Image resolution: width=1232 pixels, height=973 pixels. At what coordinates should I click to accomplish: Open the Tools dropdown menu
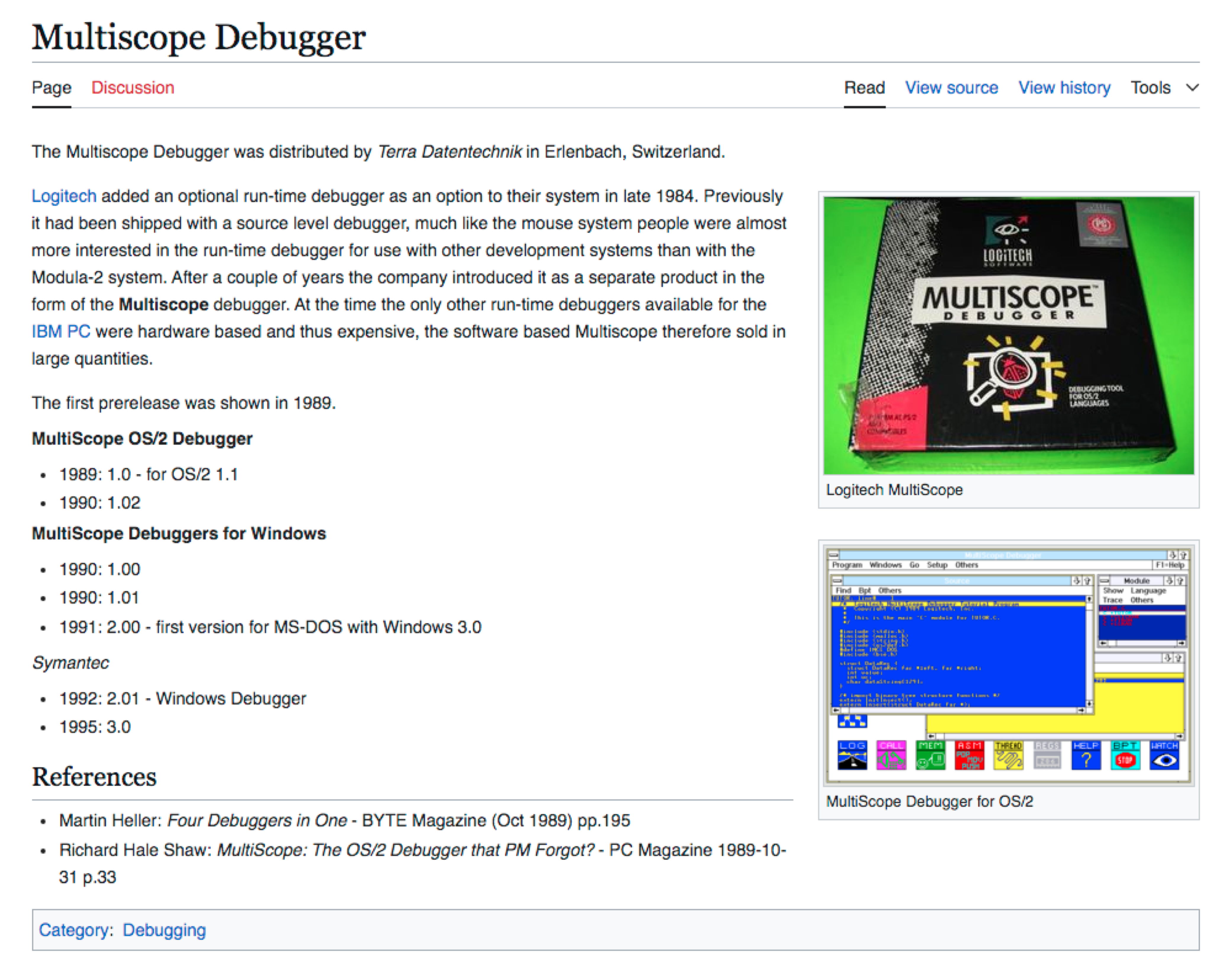click(1150, 88)
